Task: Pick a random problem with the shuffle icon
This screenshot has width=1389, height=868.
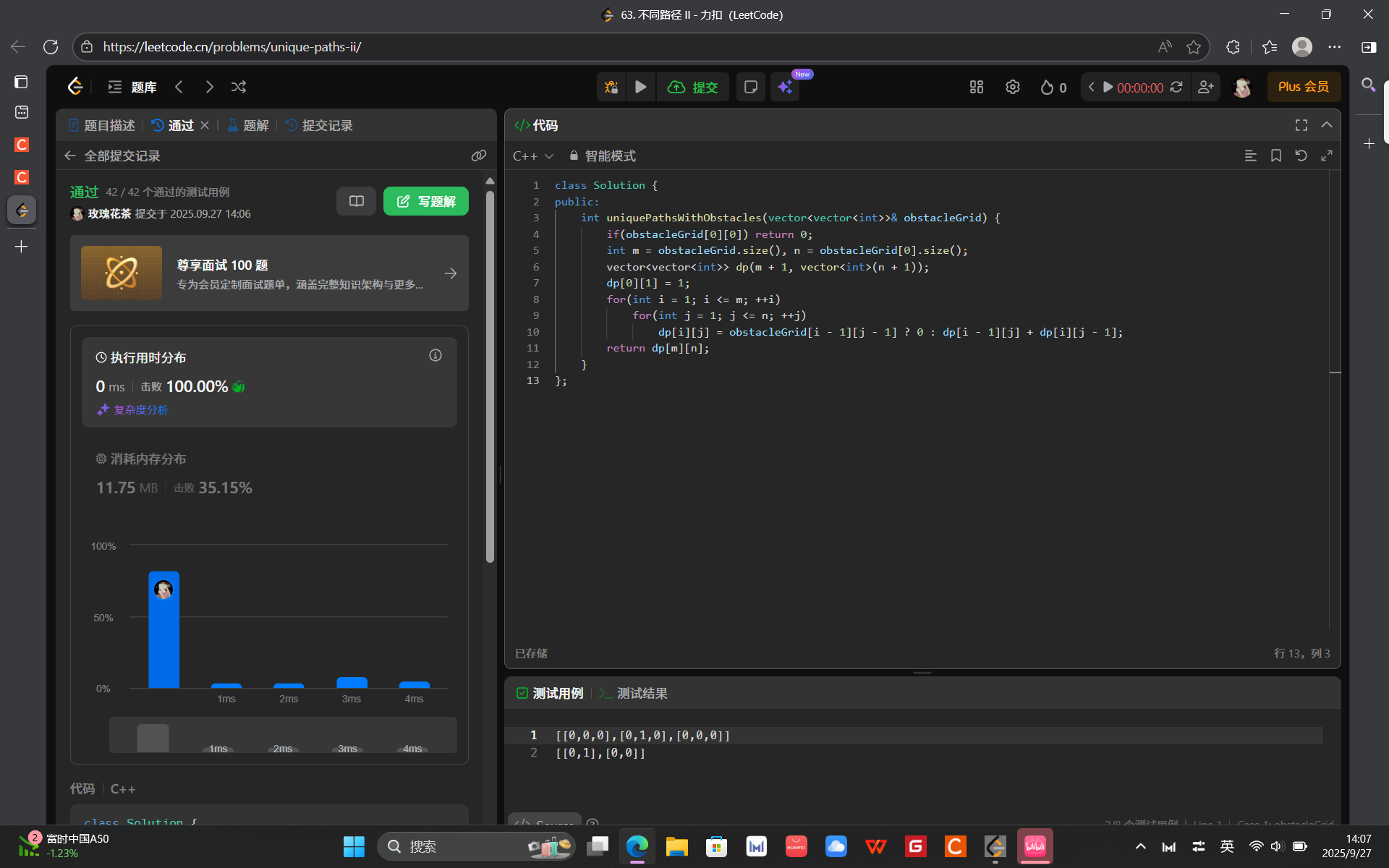Action: pos(239,87)
